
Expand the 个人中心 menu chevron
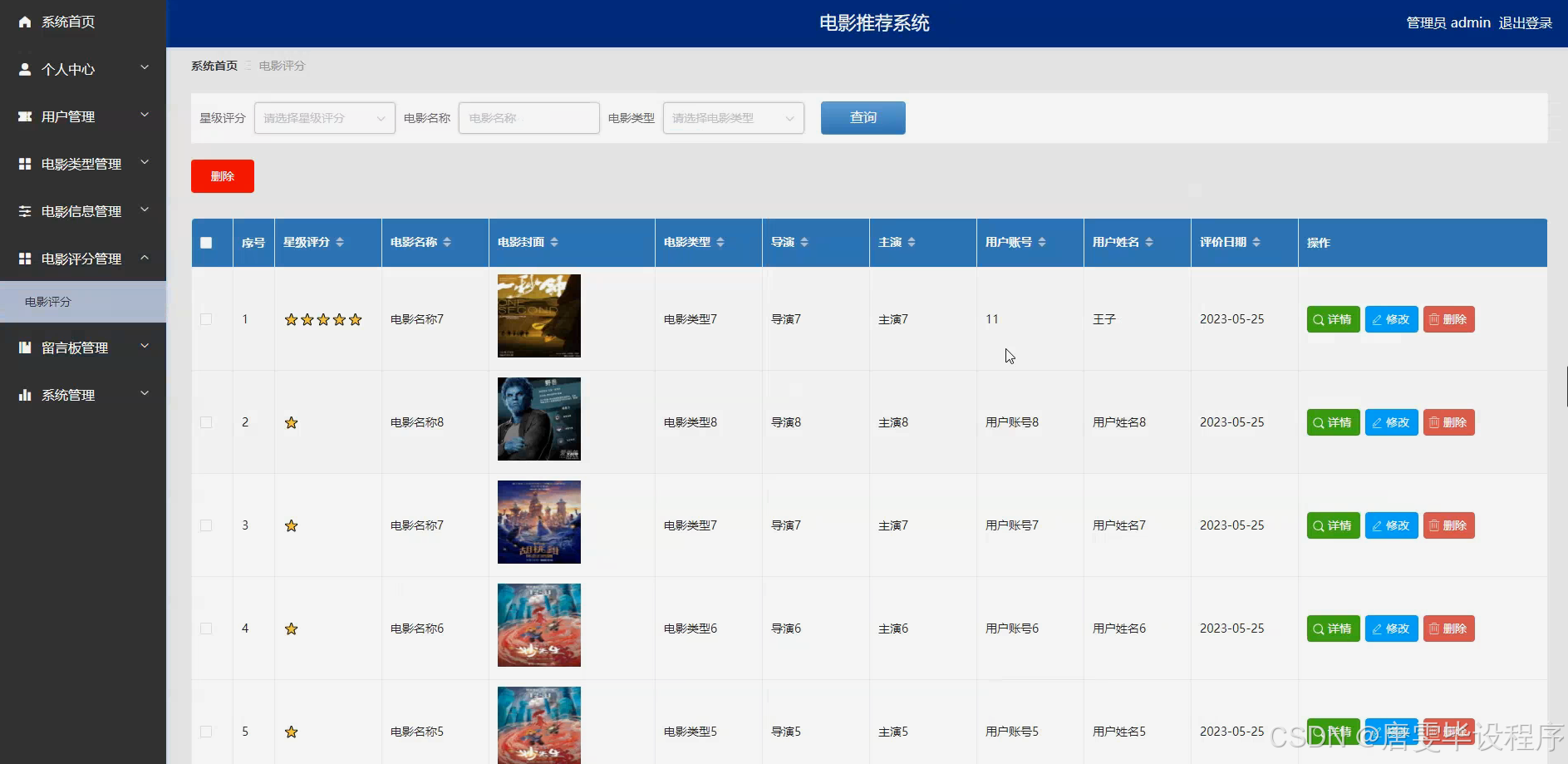(x=145, y=67)
